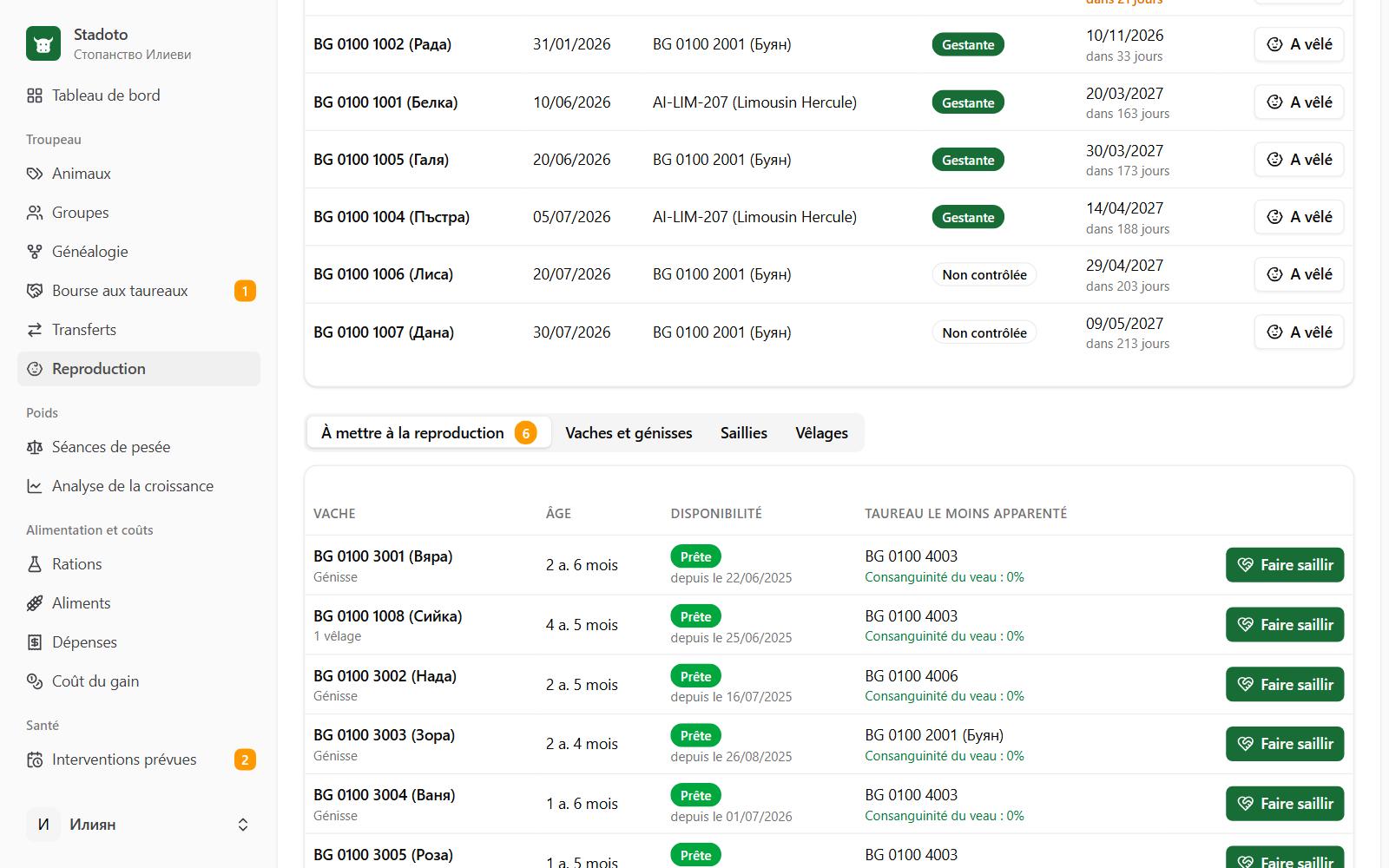Open the Transferts arrows icon
This screenshot has width=1389, height=868.
click(x=35, y=330)
